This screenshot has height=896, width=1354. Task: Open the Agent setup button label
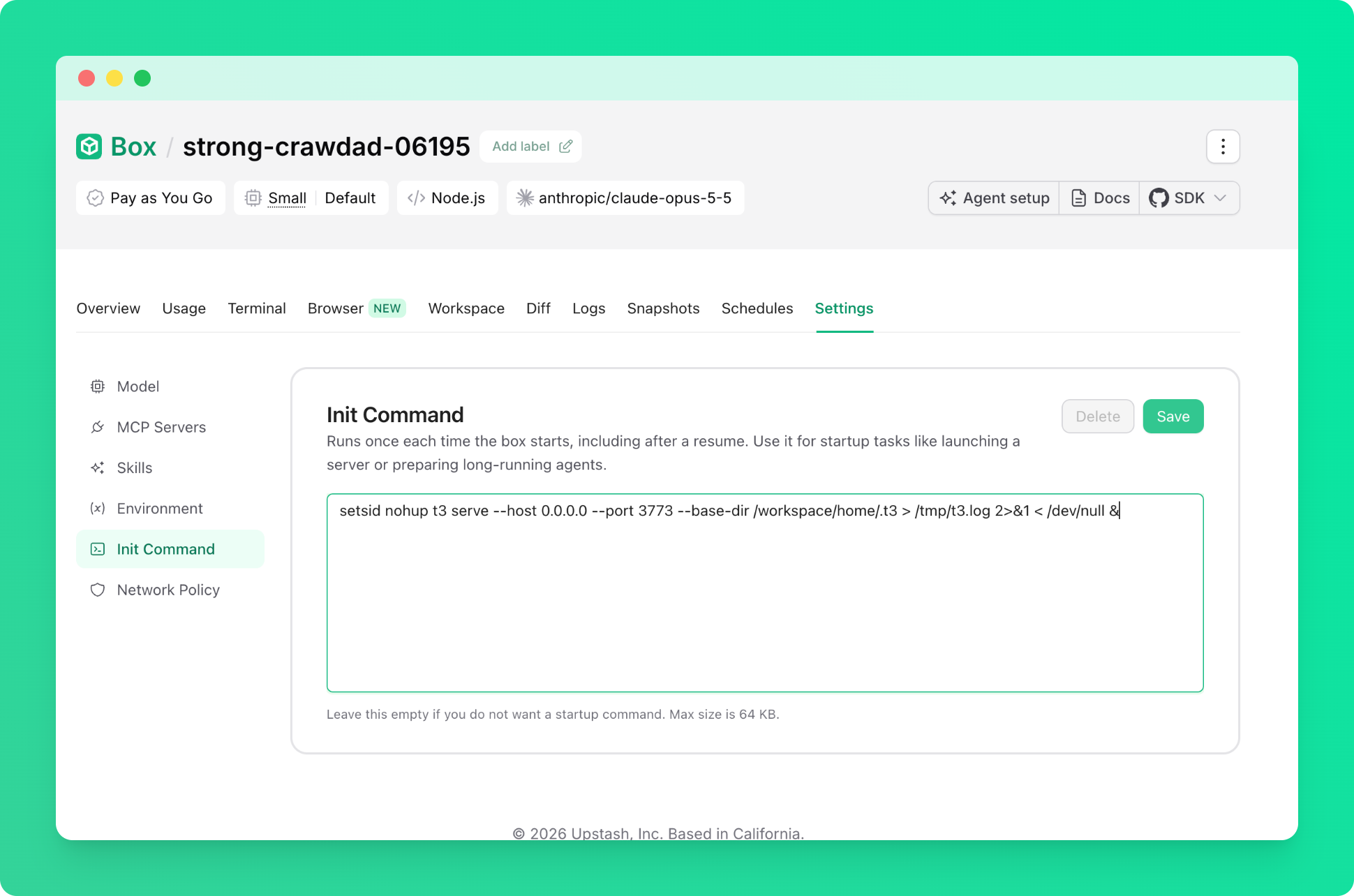point(1006,198)
